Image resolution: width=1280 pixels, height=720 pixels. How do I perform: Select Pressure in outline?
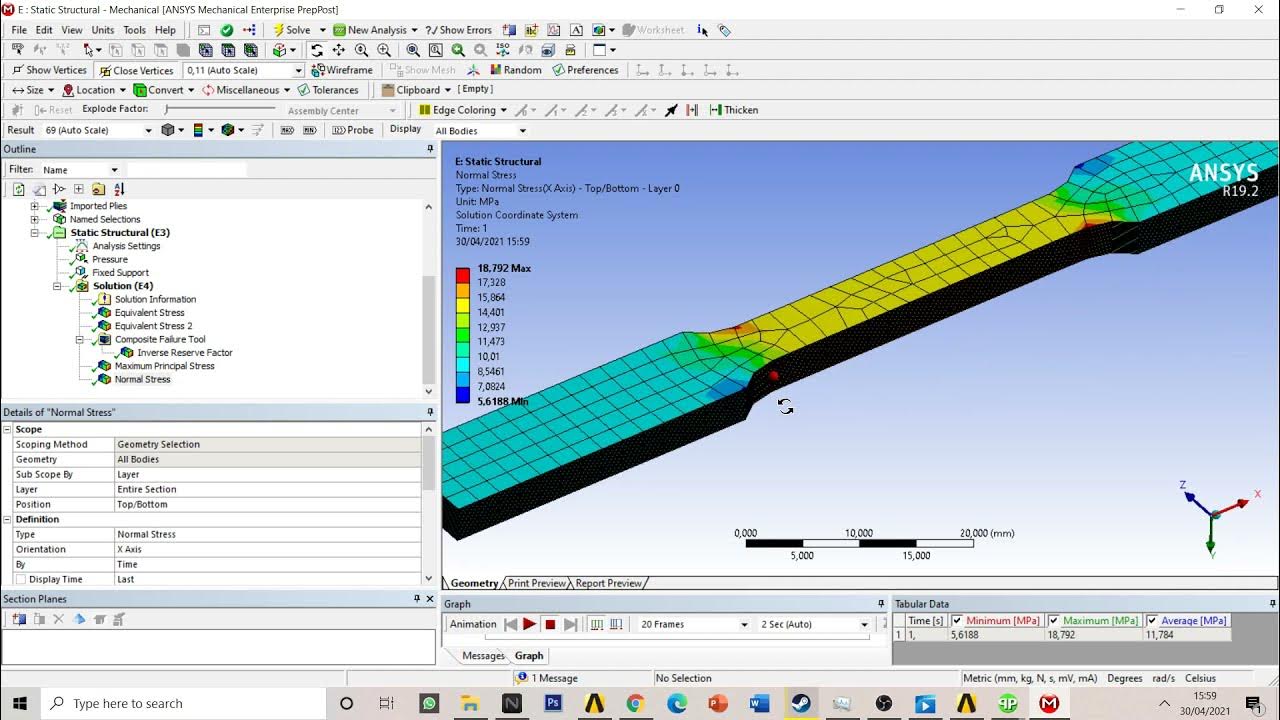(110, 259)
